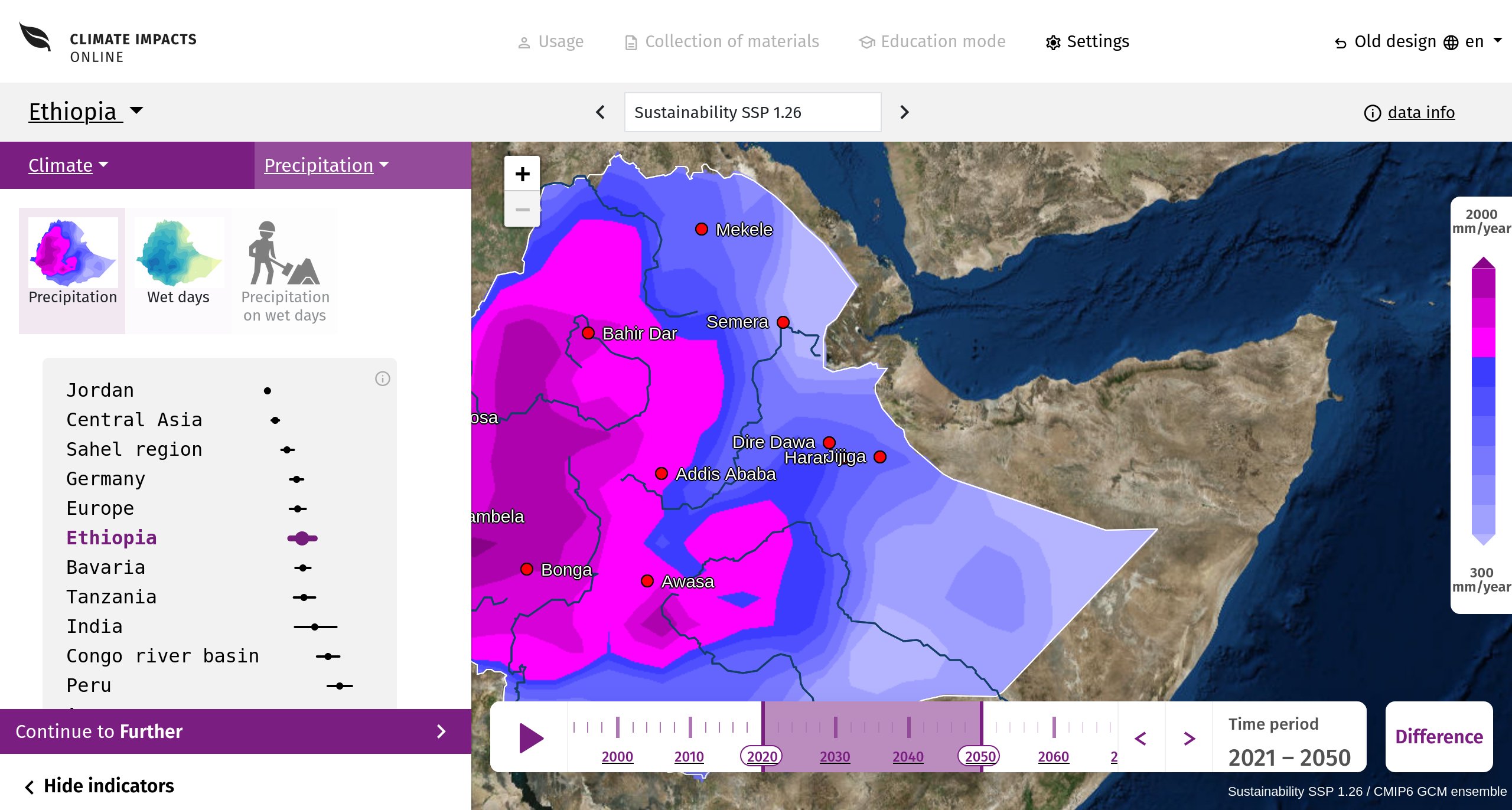Go to next scenario with right chevron

904,112
